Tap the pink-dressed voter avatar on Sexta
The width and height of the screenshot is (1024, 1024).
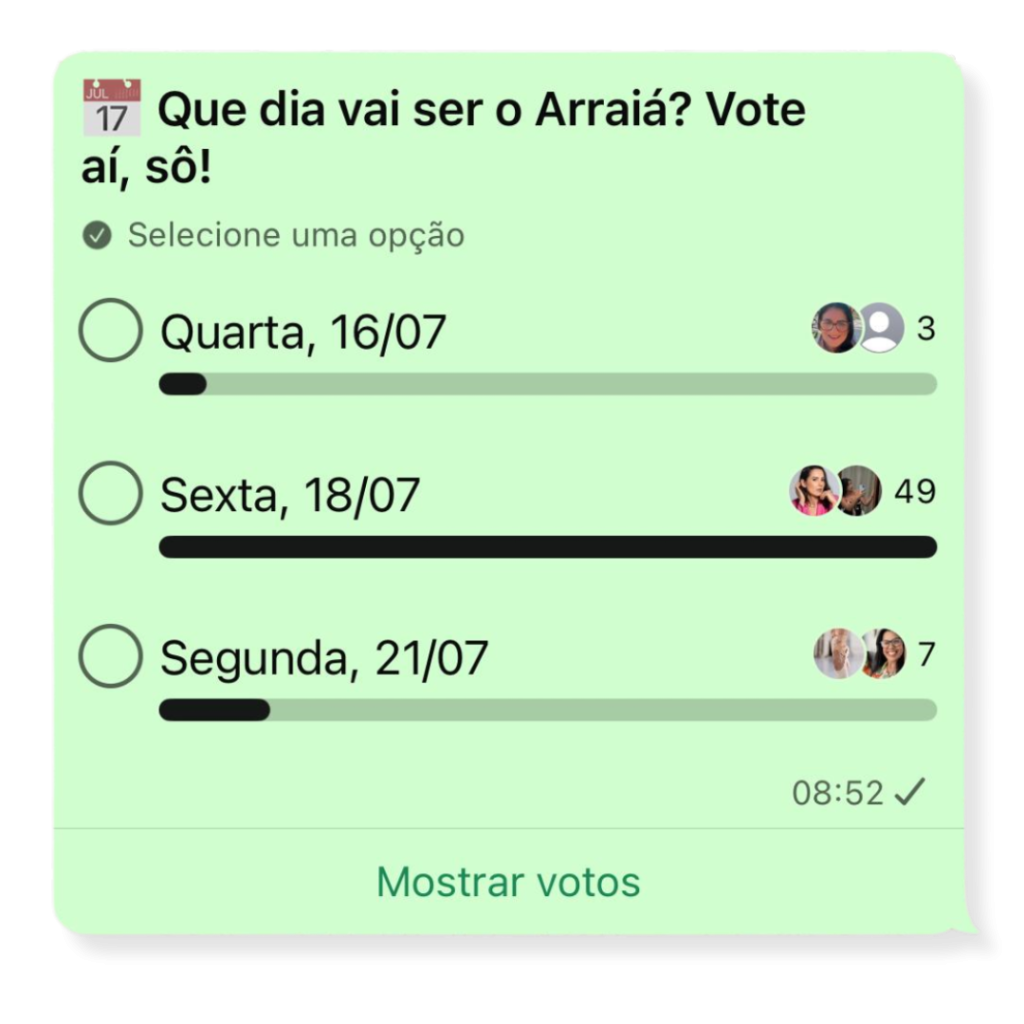(x=814, y=490)
